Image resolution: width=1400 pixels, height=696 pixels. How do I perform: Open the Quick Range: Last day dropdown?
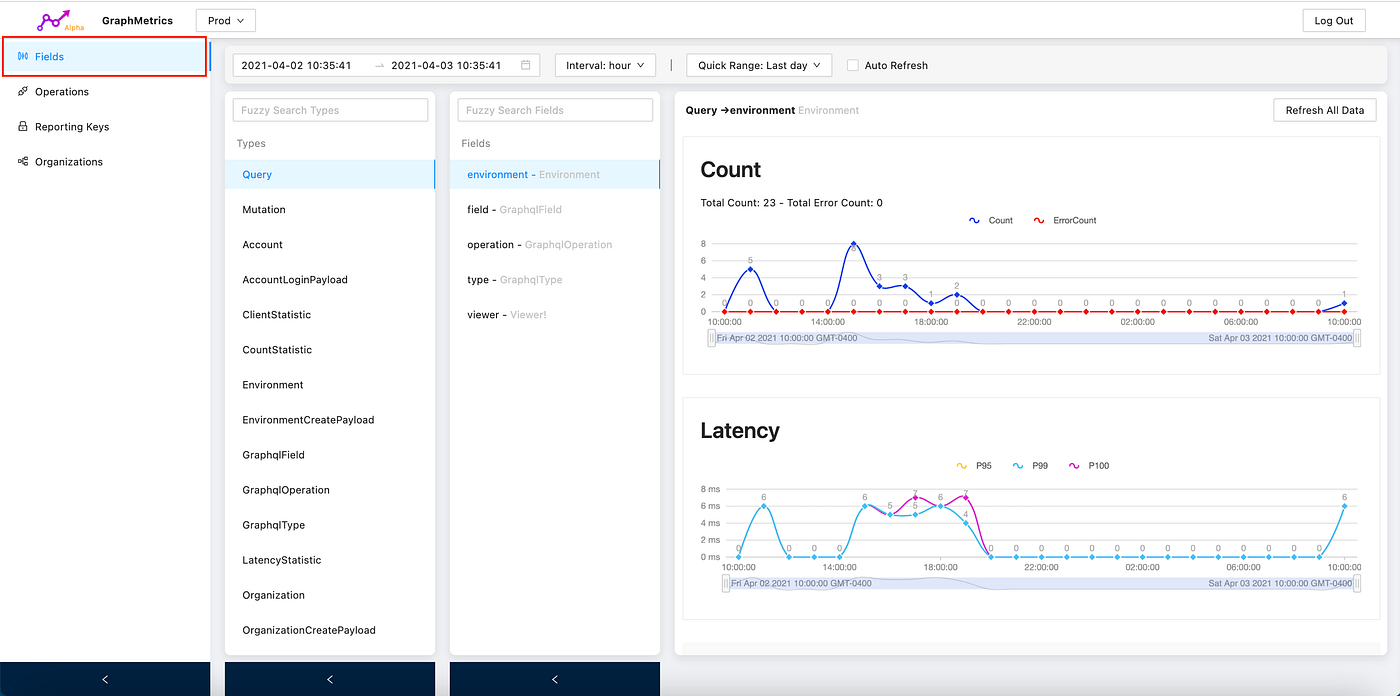[x=758, y=64]
